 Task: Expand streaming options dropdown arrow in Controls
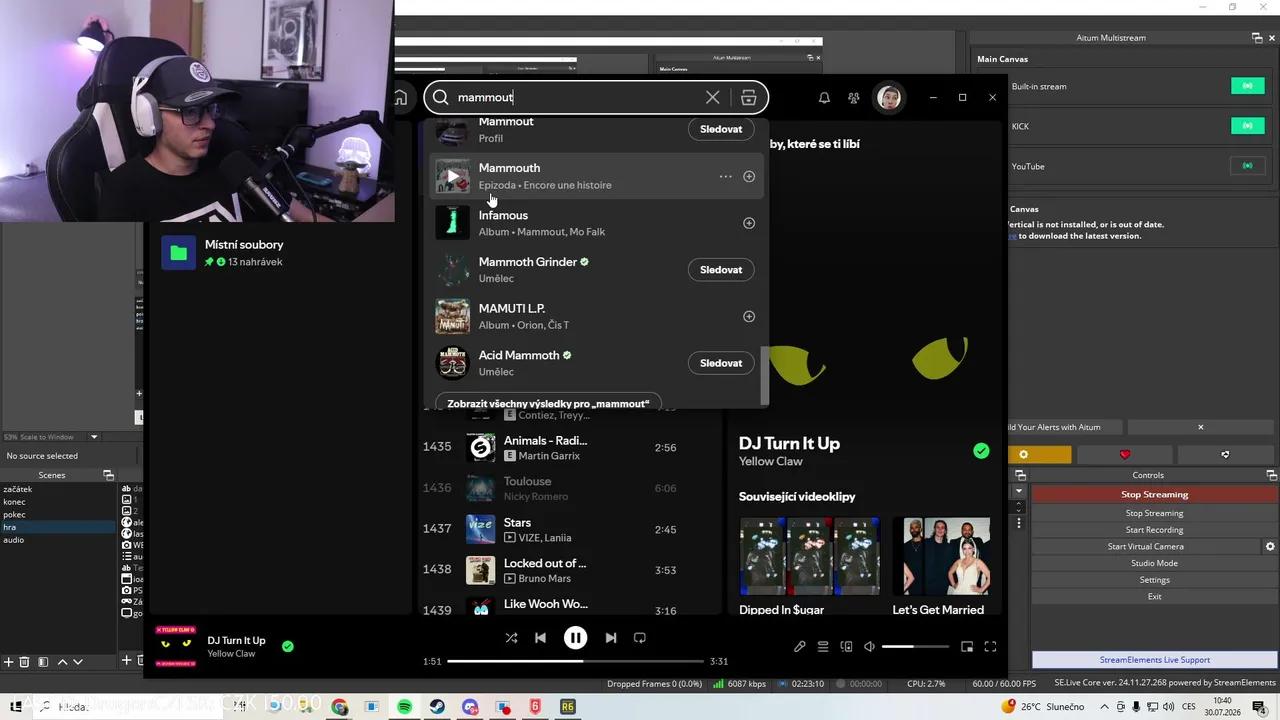point(1019,491)
